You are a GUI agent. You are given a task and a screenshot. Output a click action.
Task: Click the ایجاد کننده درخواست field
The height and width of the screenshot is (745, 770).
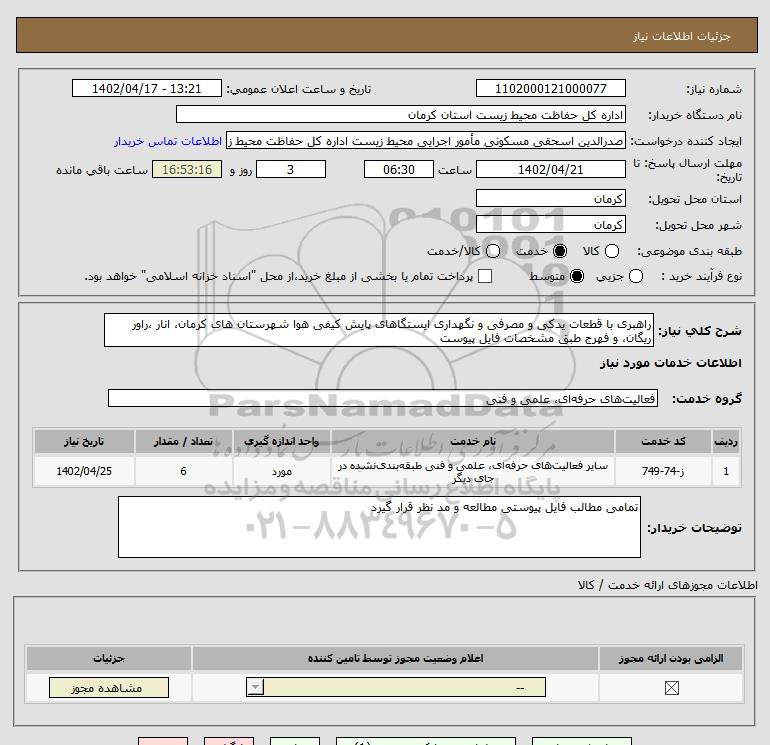426,141
